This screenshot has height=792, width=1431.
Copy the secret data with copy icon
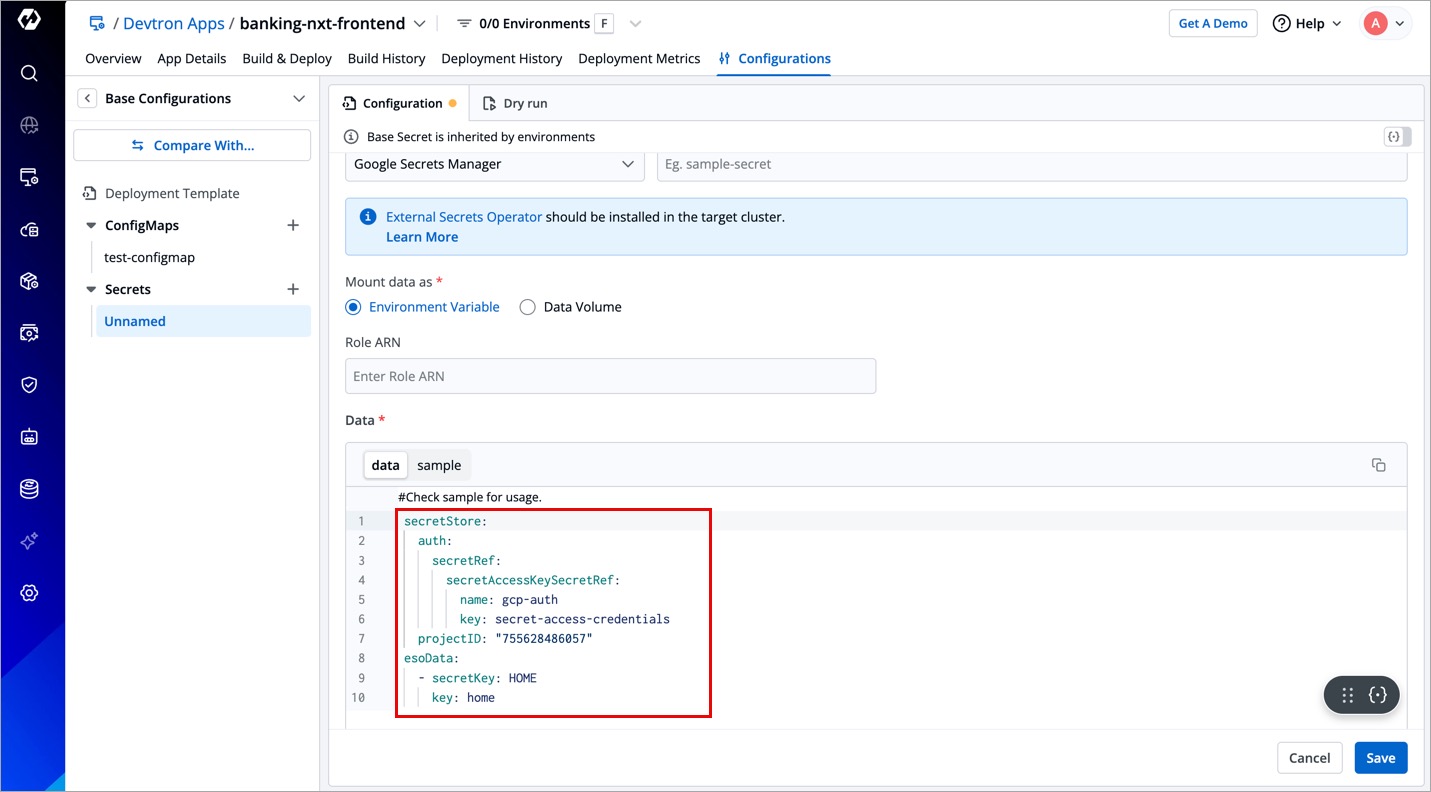(1378, 465)
